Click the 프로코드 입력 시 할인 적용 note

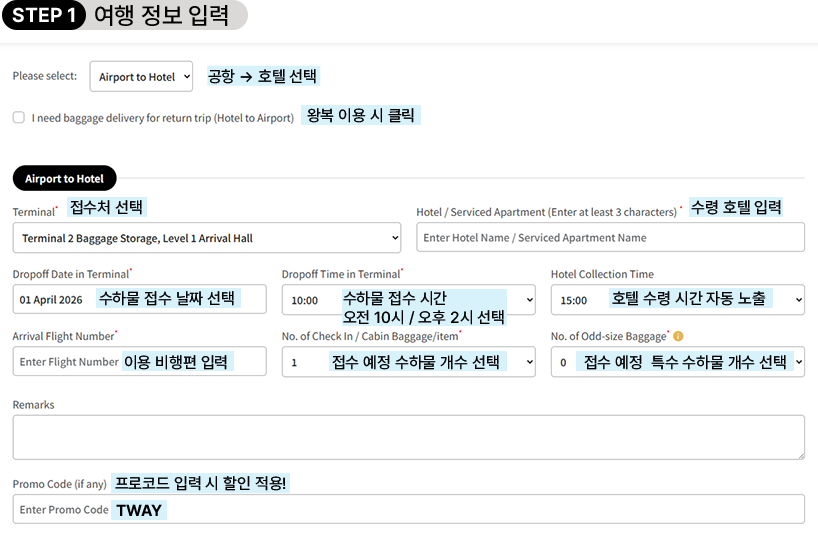[x=201, y=483]
